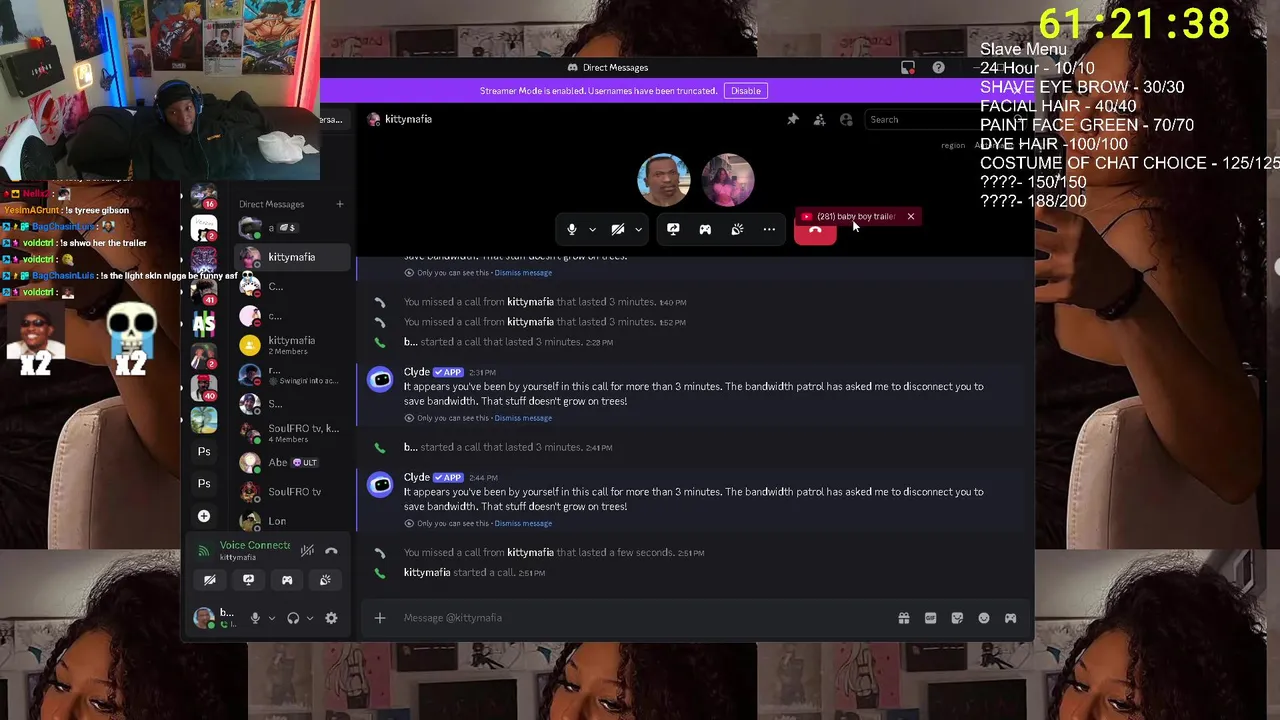Select the missed call entry at 1:52 PM

click(x=545, y=322)
